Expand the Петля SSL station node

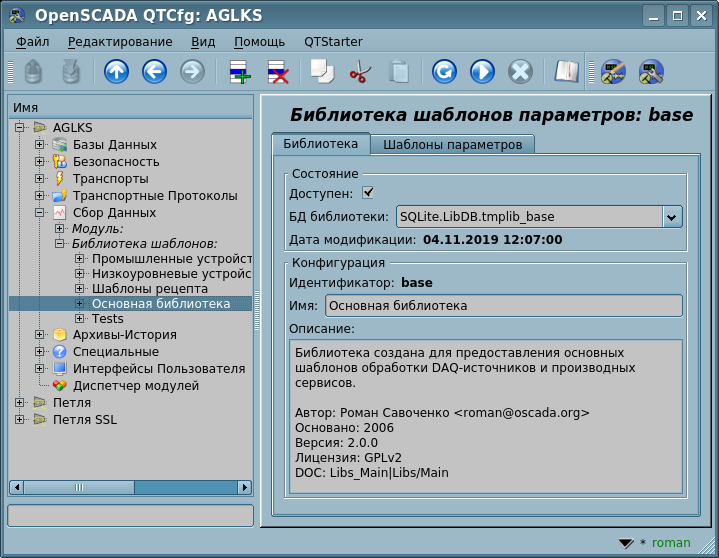[x=19, y=419]
